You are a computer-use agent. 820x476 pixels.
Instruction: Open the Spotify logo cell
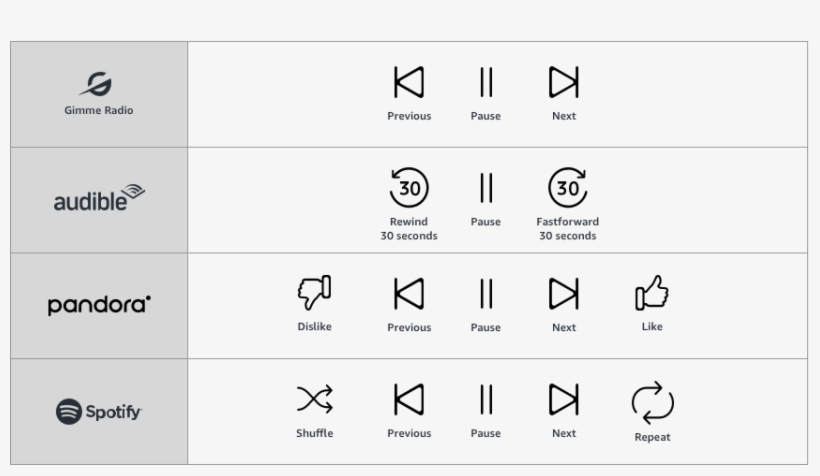pos(99,411)
